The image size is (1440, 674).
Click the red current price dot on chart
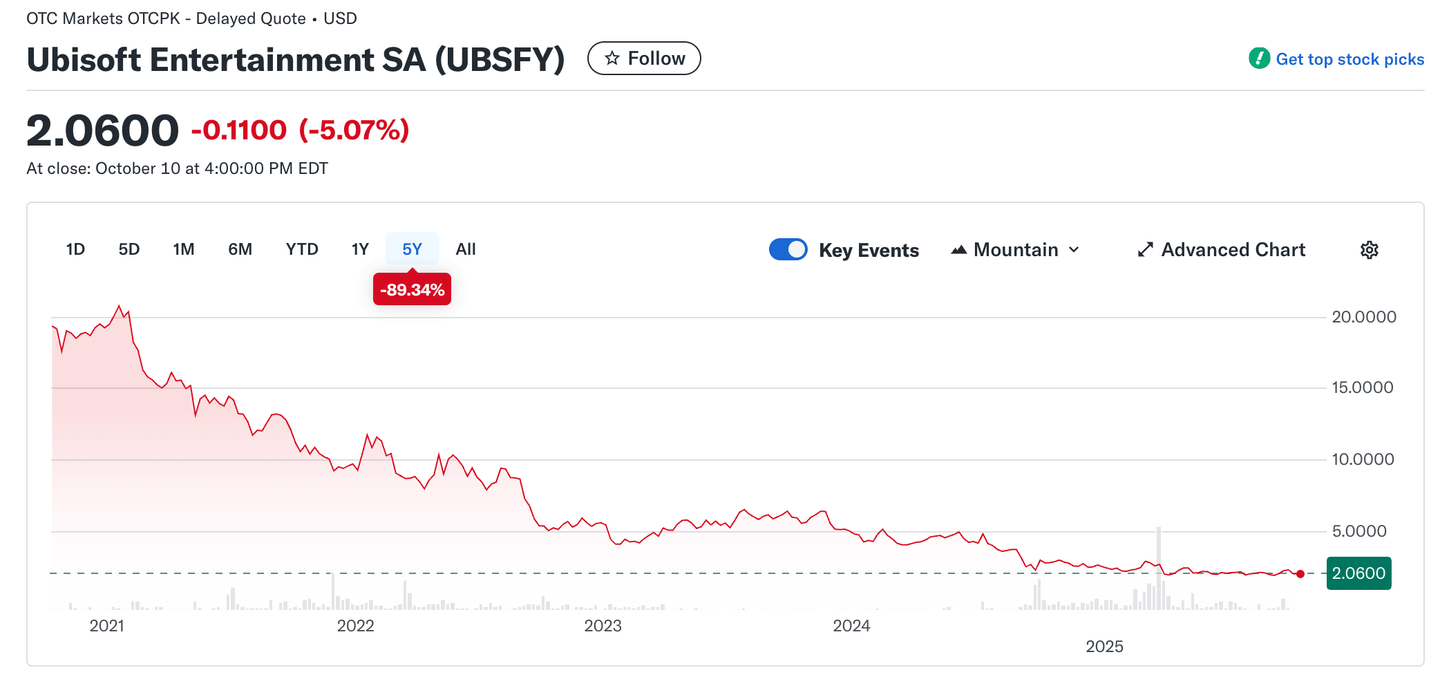coord(1300,574)
